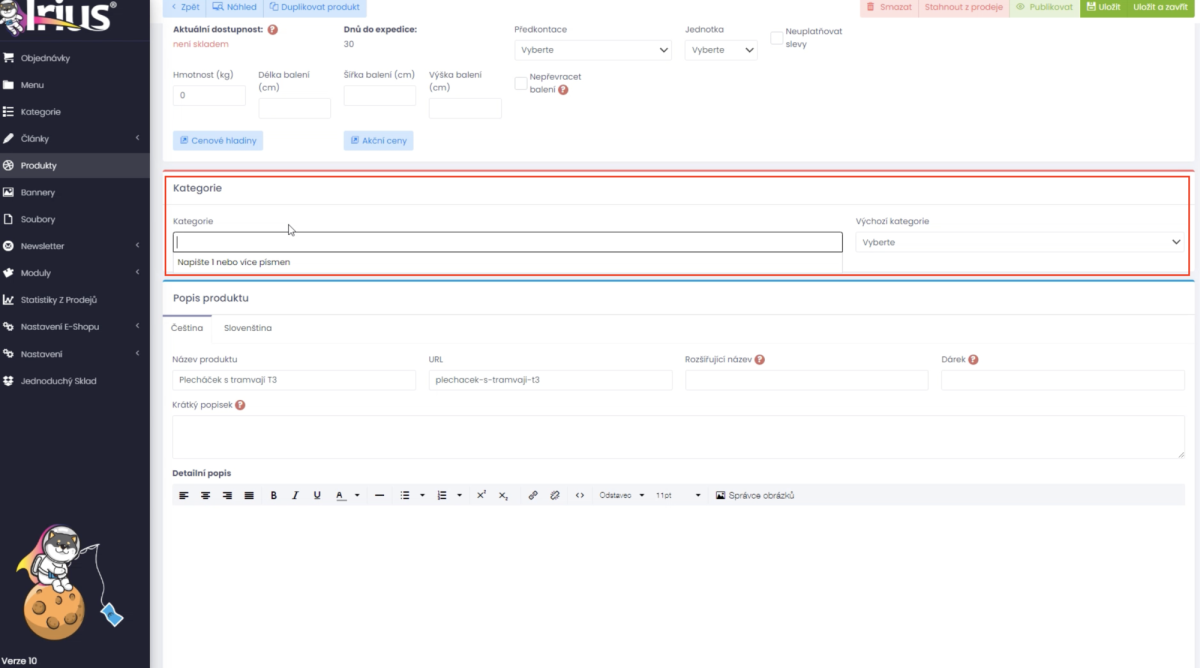Screen dimensions: 1200x668
Task: Open the Předkontace dropdown
Action: click(x=594, y=49)
